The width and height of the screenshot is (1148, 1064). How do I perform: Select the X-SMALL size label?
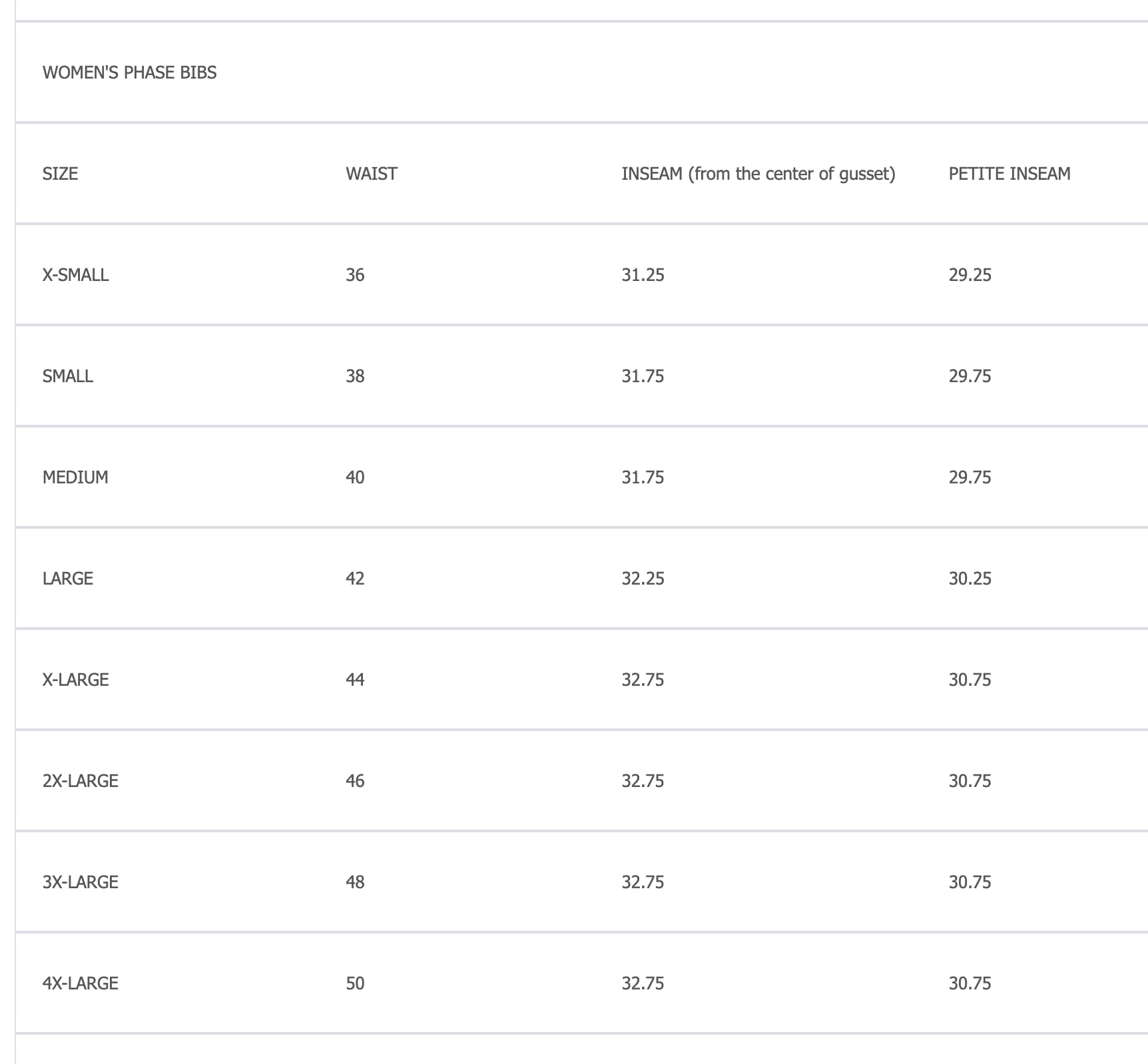(75, 275)
